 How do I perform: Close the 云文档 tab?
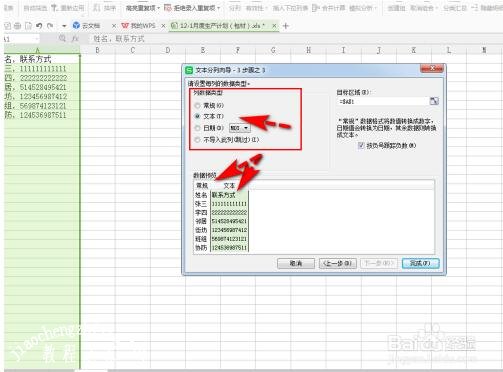tap(114, 26)
